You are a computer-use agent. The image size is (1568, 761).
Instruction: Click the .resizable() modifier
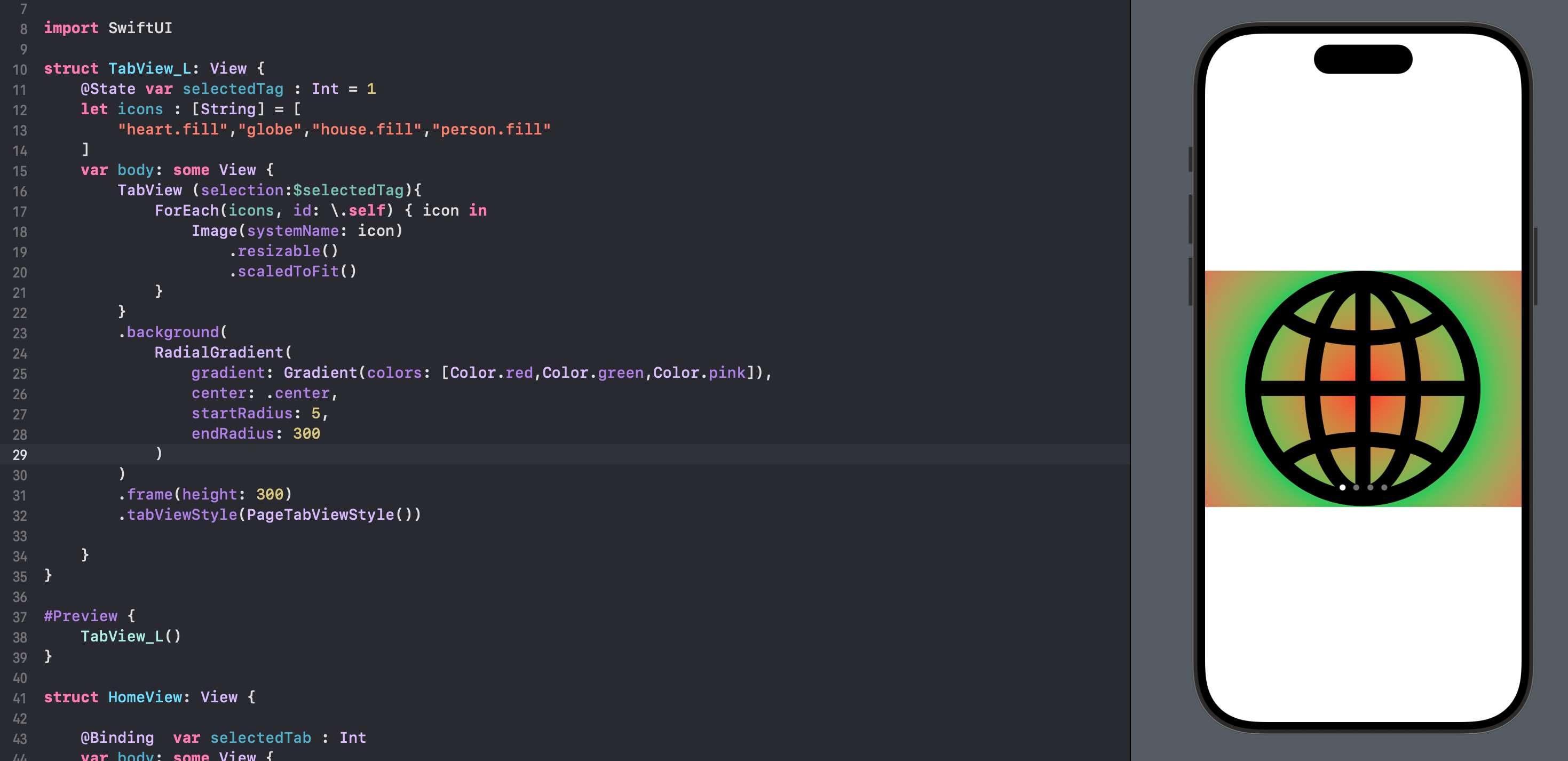click(x=283, y=251)
